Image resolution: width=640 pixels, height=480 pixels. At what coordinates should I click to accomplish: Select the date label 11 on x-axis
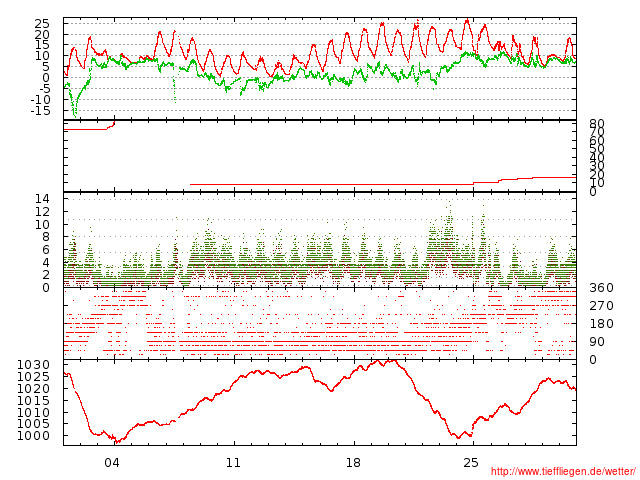tap(233, 463)
